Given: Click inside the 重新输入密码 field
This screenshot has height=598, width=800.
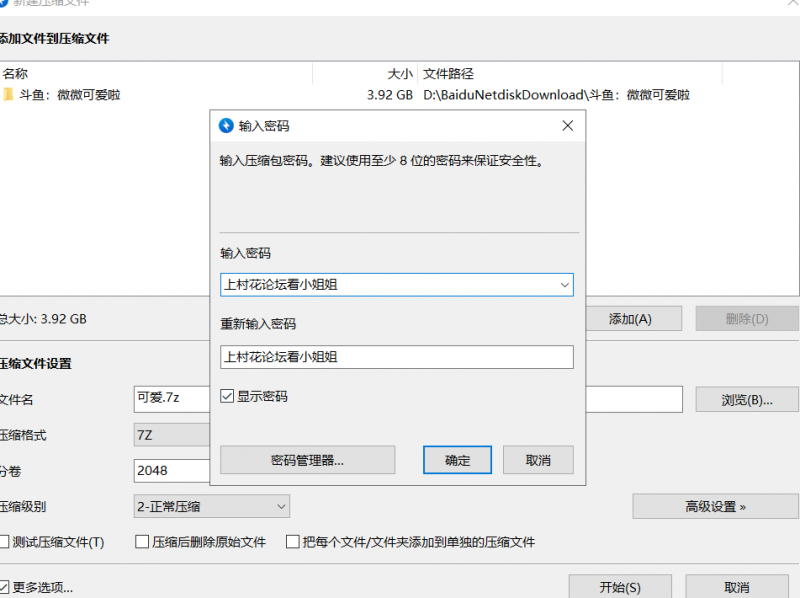Looking at the screenshot, I should (x=397, y=358).
